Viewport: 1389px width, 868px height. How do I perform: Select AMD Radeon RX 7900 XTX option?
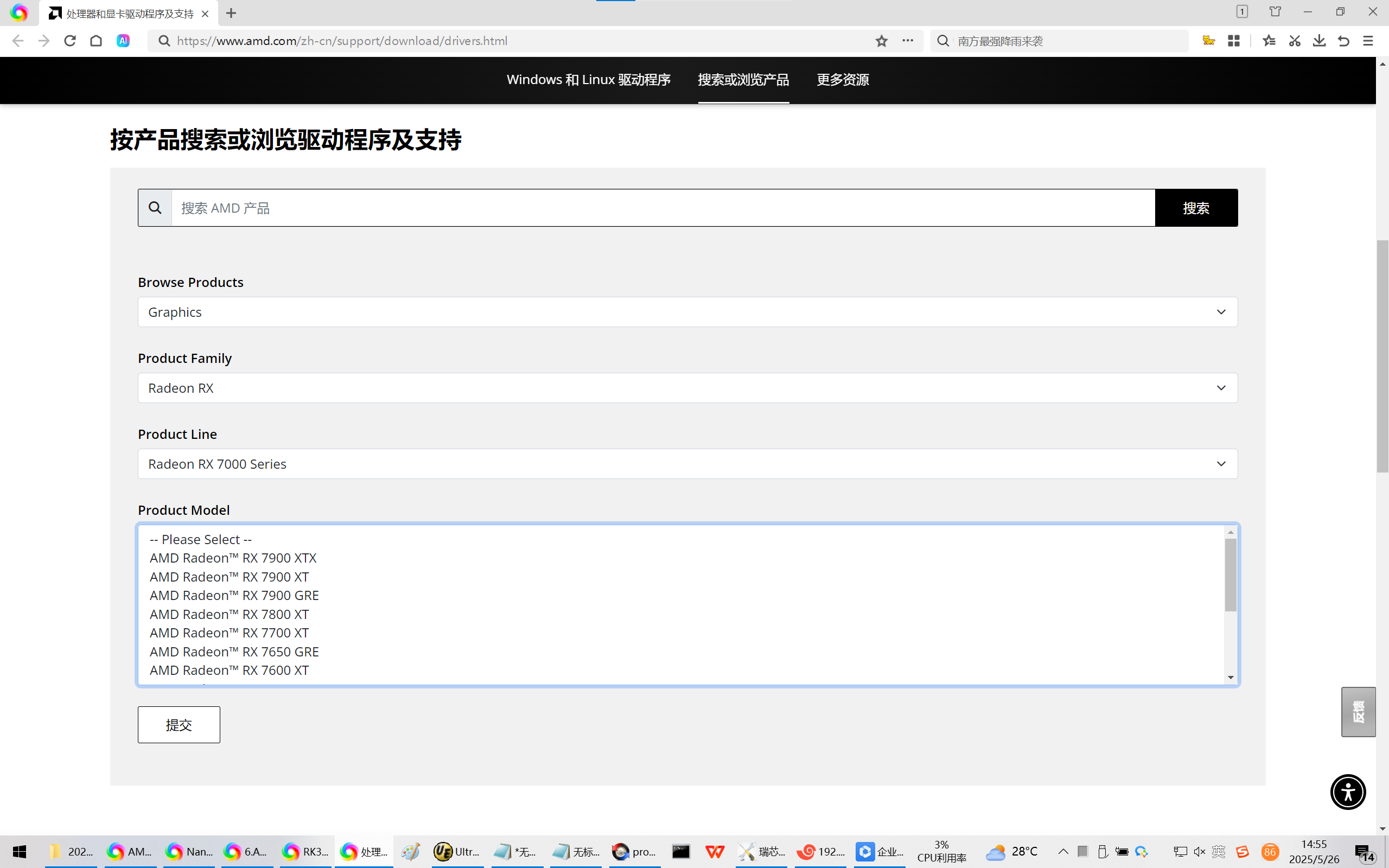pos(233,558)
